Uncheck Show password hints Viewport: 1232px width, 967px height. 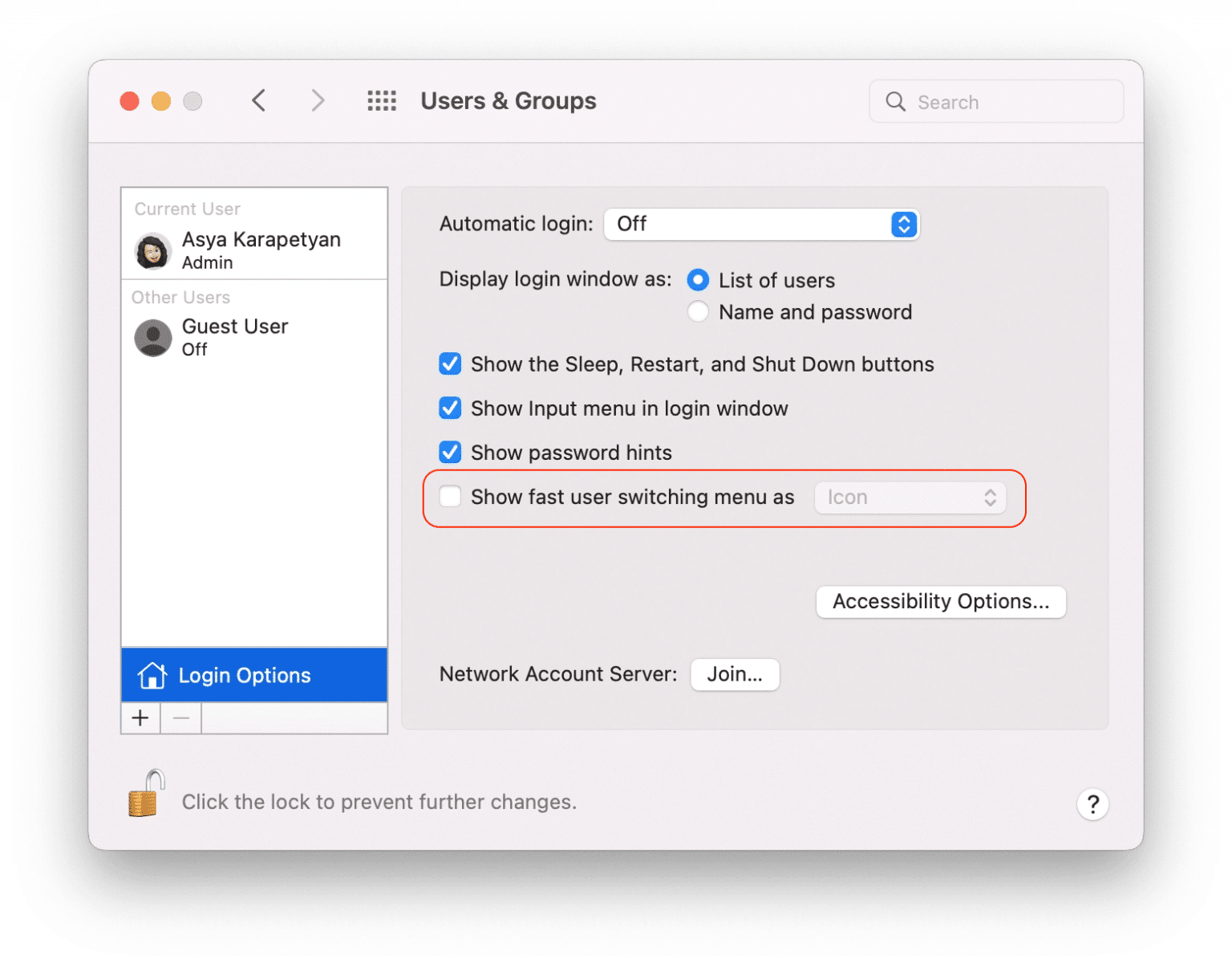pyautogui.click(x=450, y=452)
